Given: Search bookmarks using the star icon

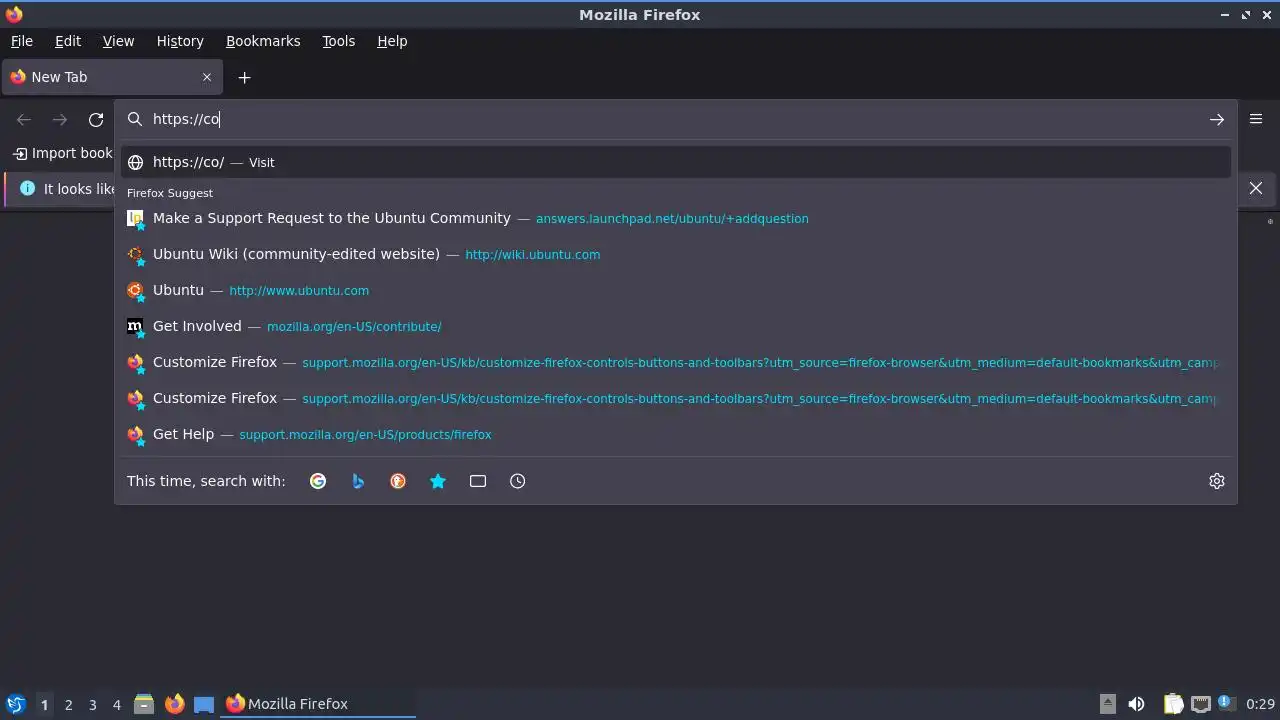Looking at the screenshot, I should 438,481.
